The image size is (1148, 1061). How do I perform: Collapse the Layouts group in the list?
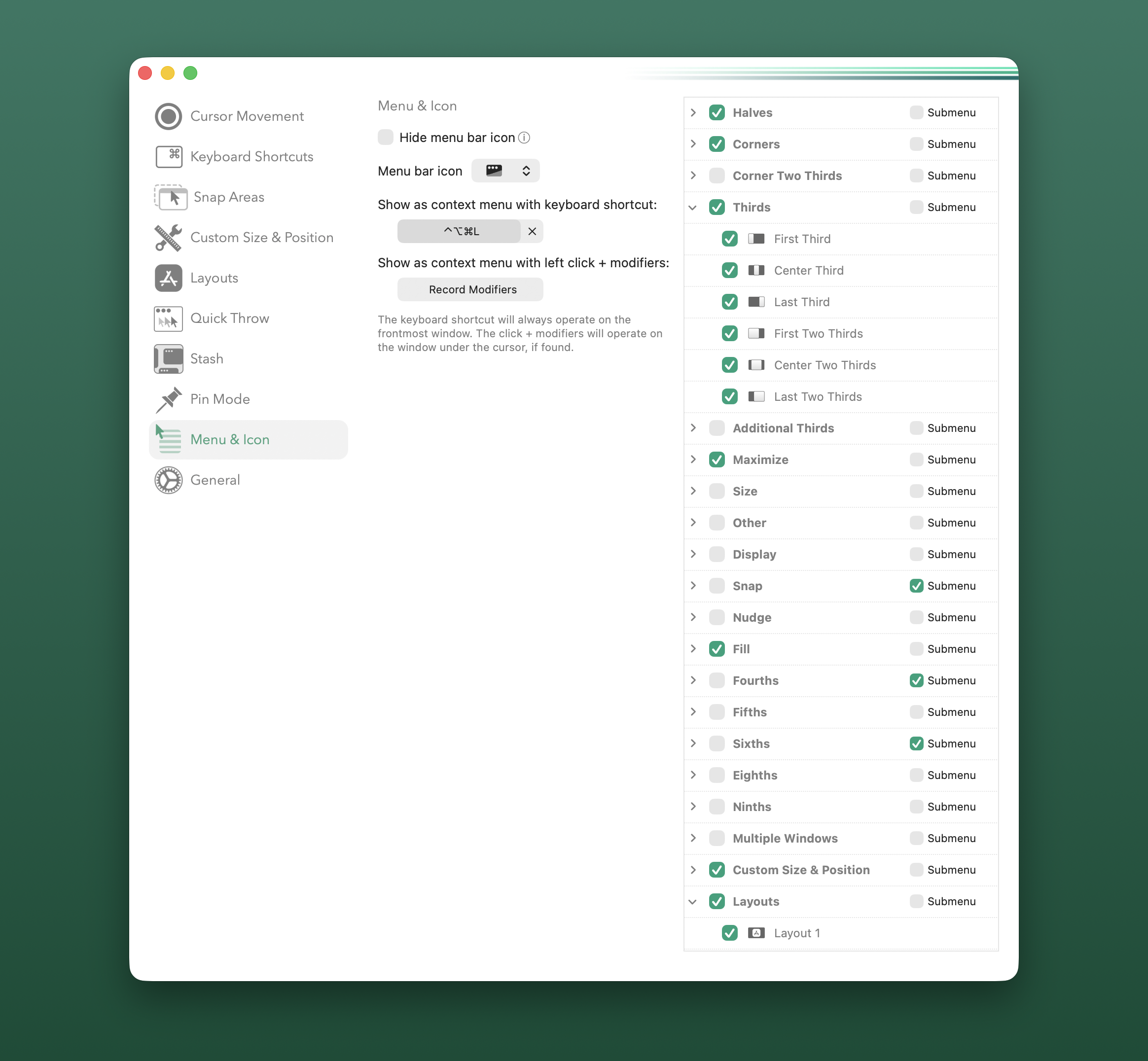tap(693, 901)
